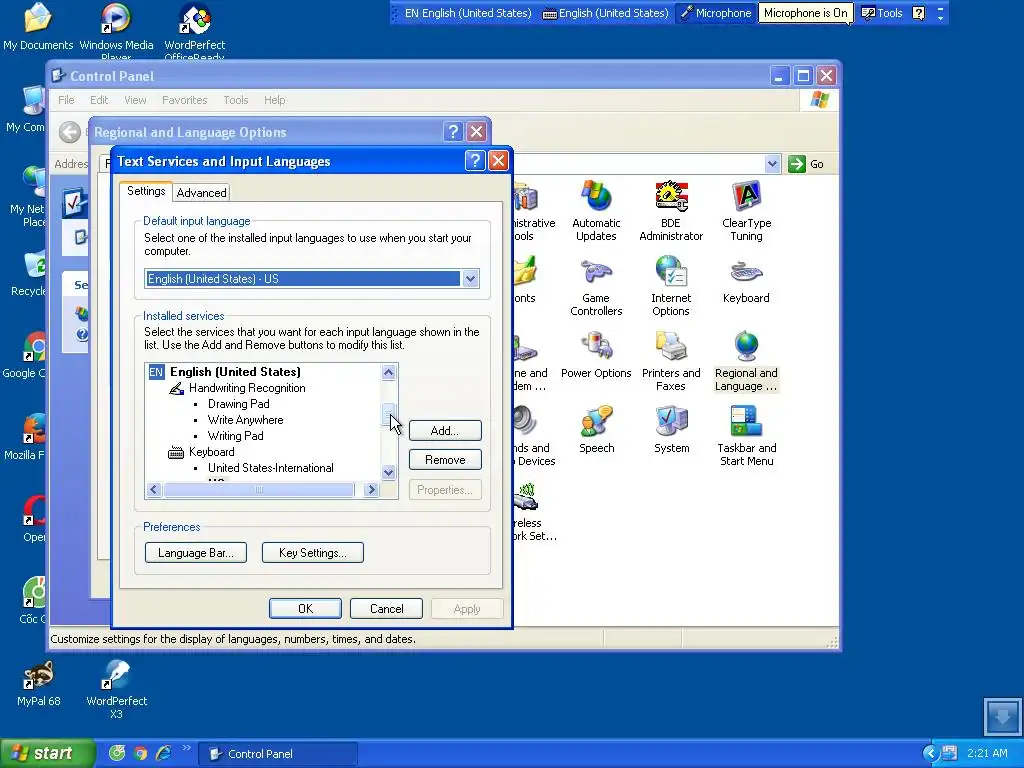This screenshot has width=1024, height=768.
Task: Click installed services scroll up arrow
Action: 389,373
